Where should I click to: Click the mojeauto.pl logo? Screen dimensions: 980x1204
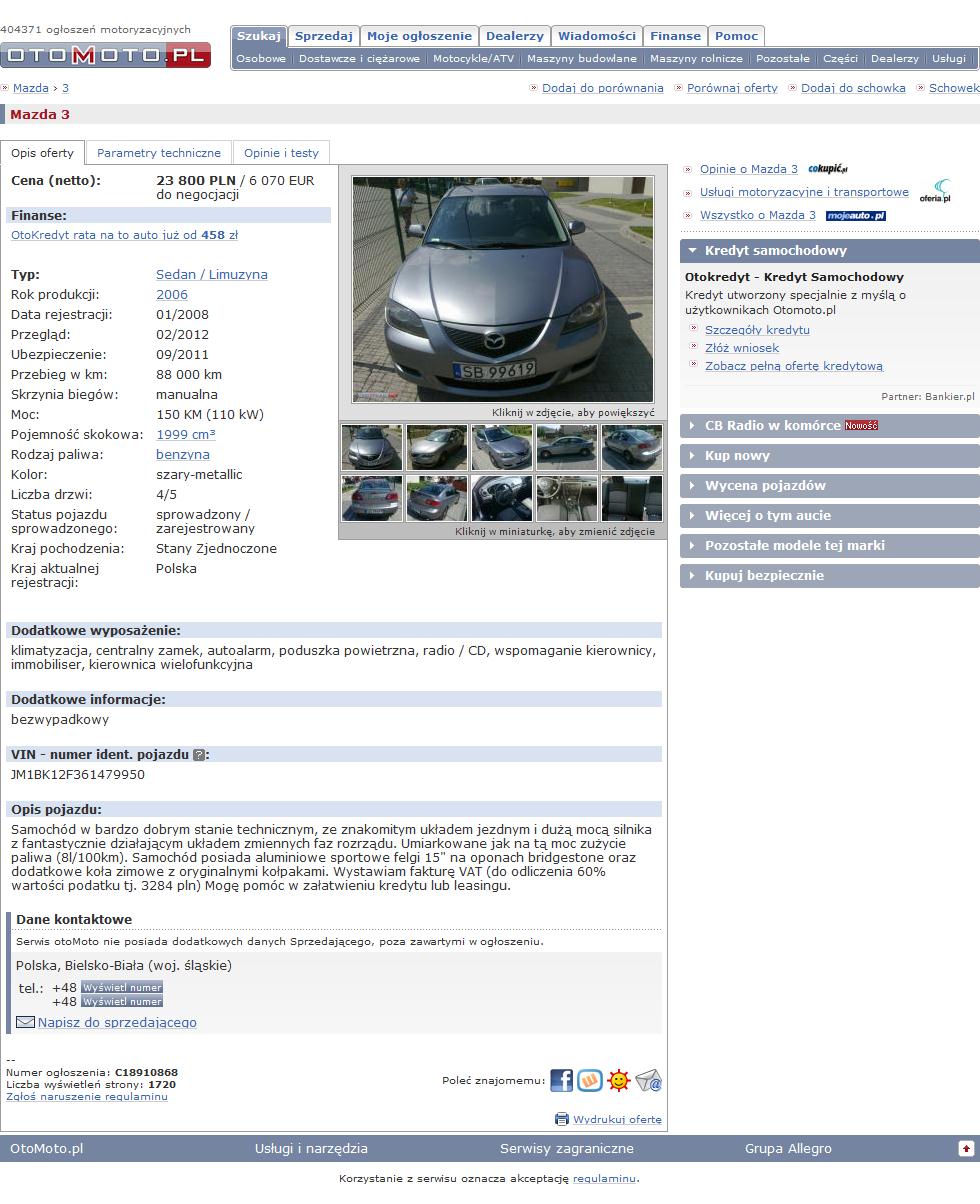[x=856, y=215]
